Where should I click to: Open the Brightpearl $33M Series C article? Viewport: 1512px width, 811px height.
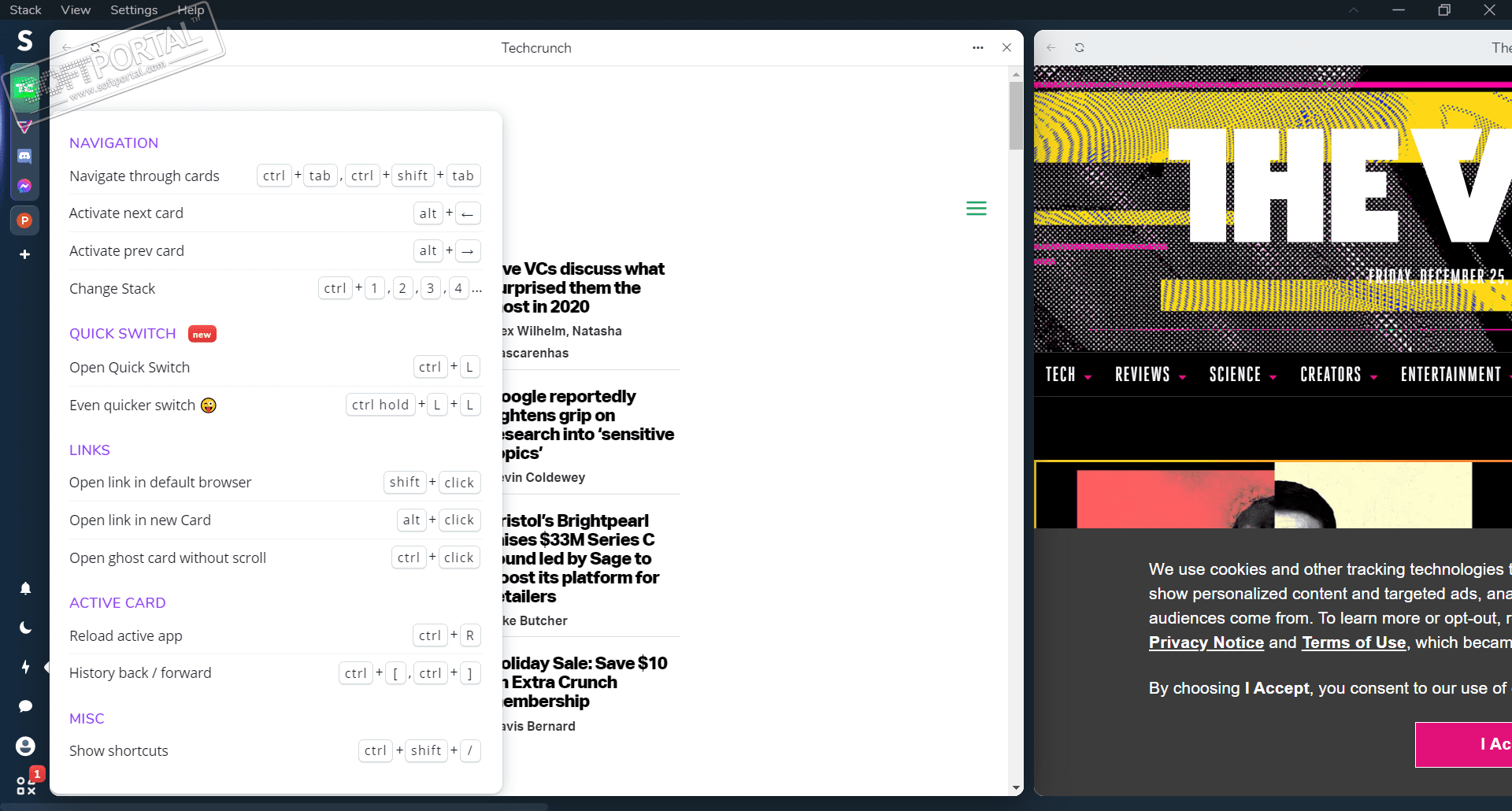(x=580, y=559)
